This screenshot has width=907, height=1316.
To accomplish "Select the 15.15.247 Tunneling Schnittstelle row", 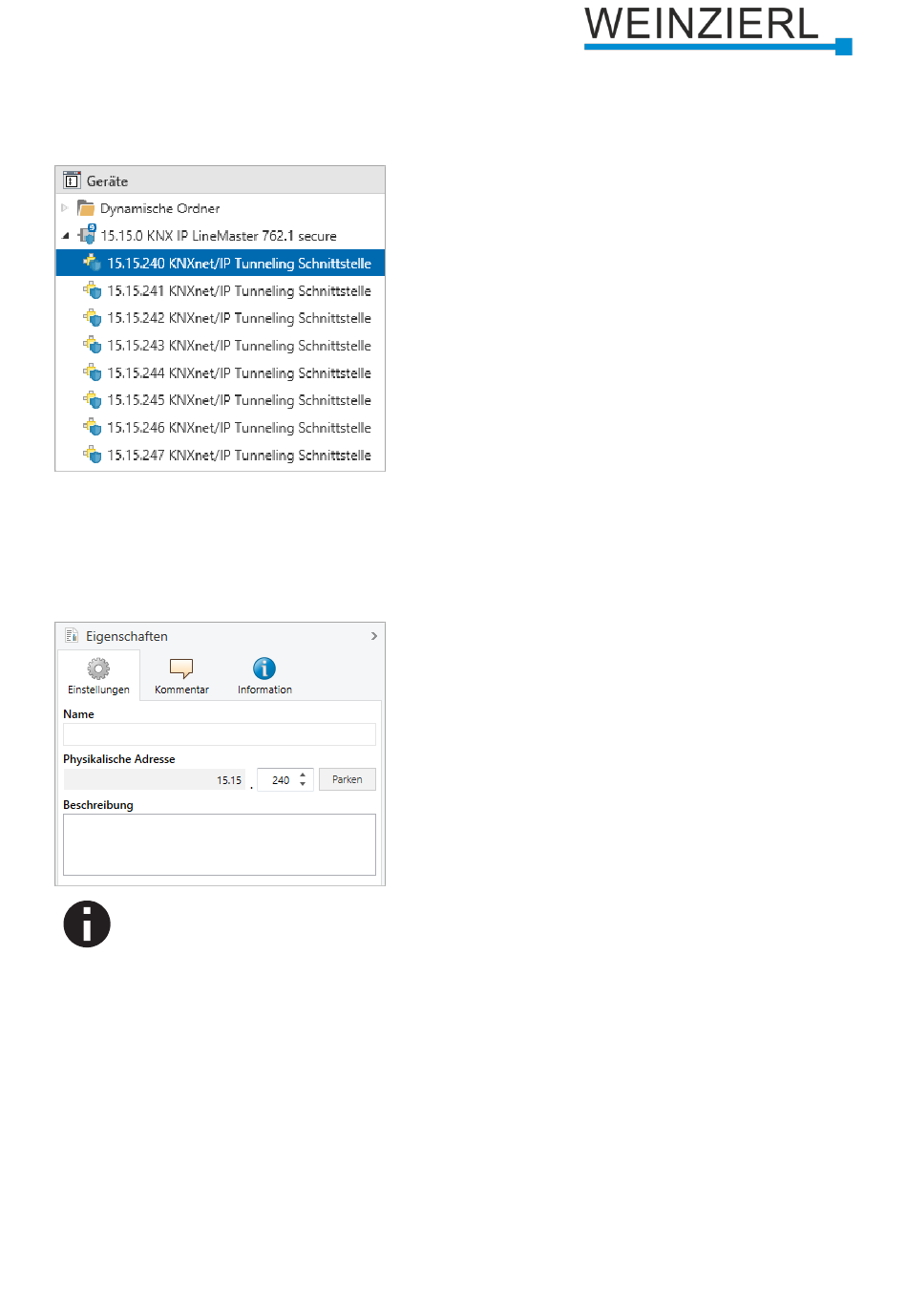I will 221,456.
